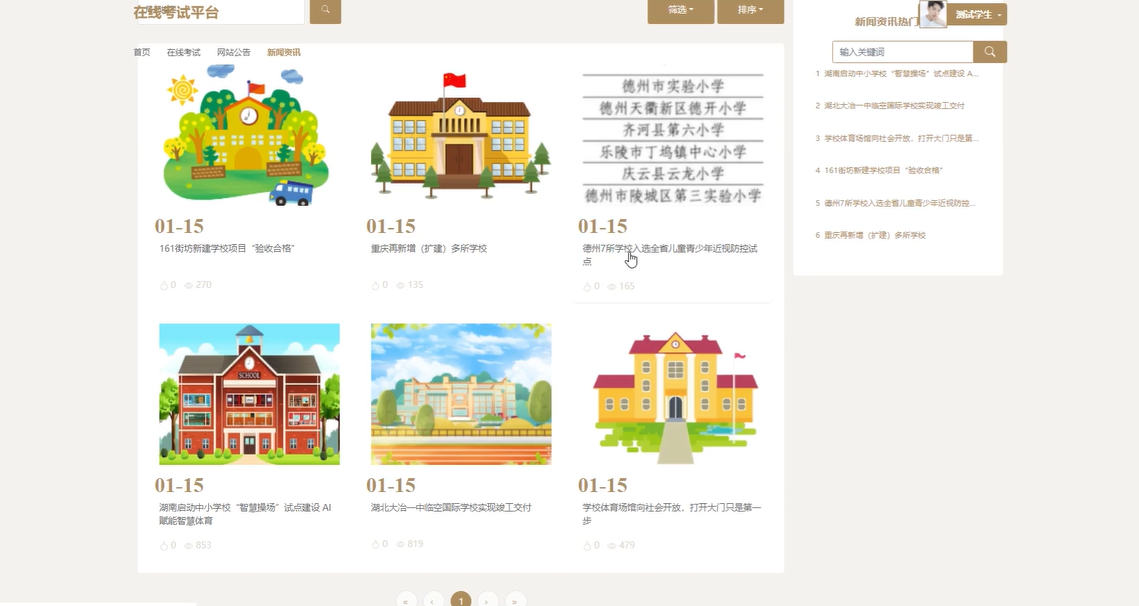Go to the first page with double-left arrow

(x=406, y=600)
